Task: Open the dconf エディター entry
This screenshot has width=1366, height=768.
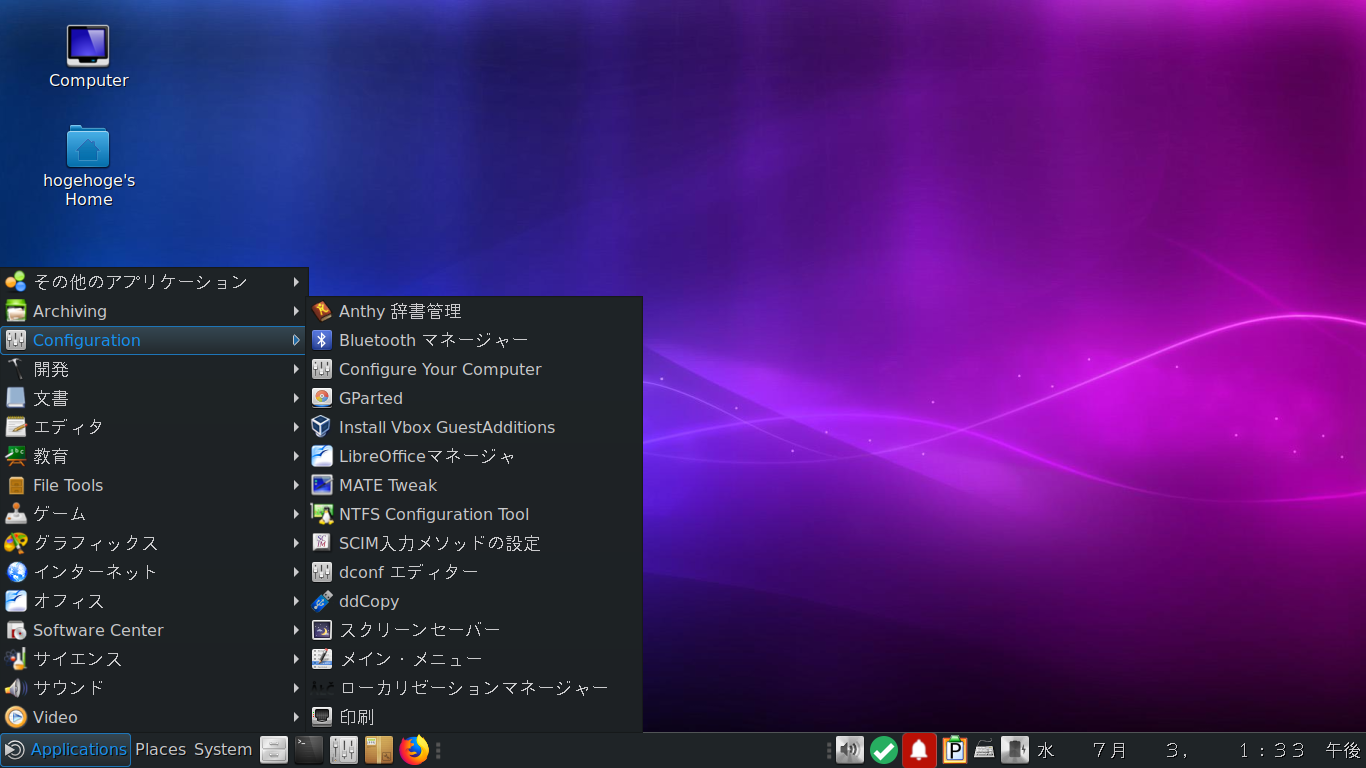Action: coord(408,572)
